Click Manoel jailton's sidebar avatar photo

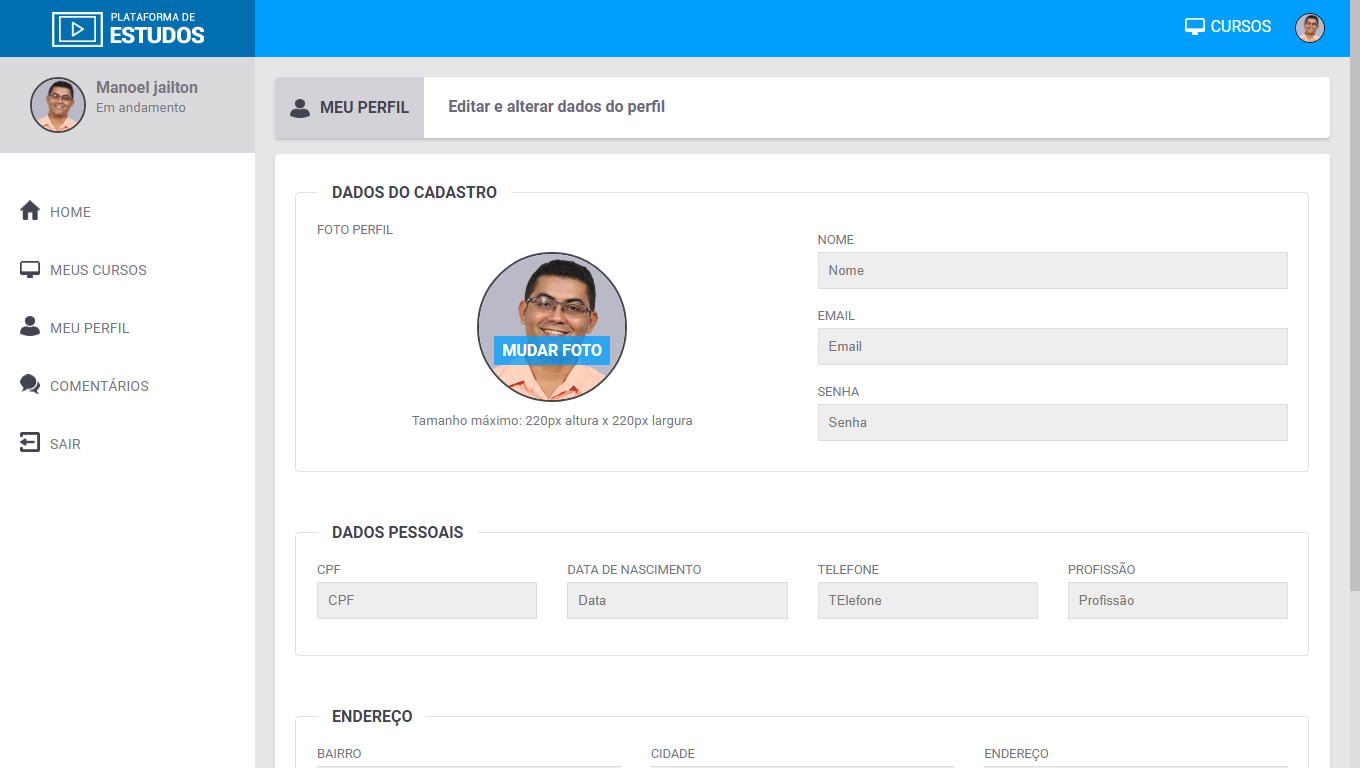58,105
